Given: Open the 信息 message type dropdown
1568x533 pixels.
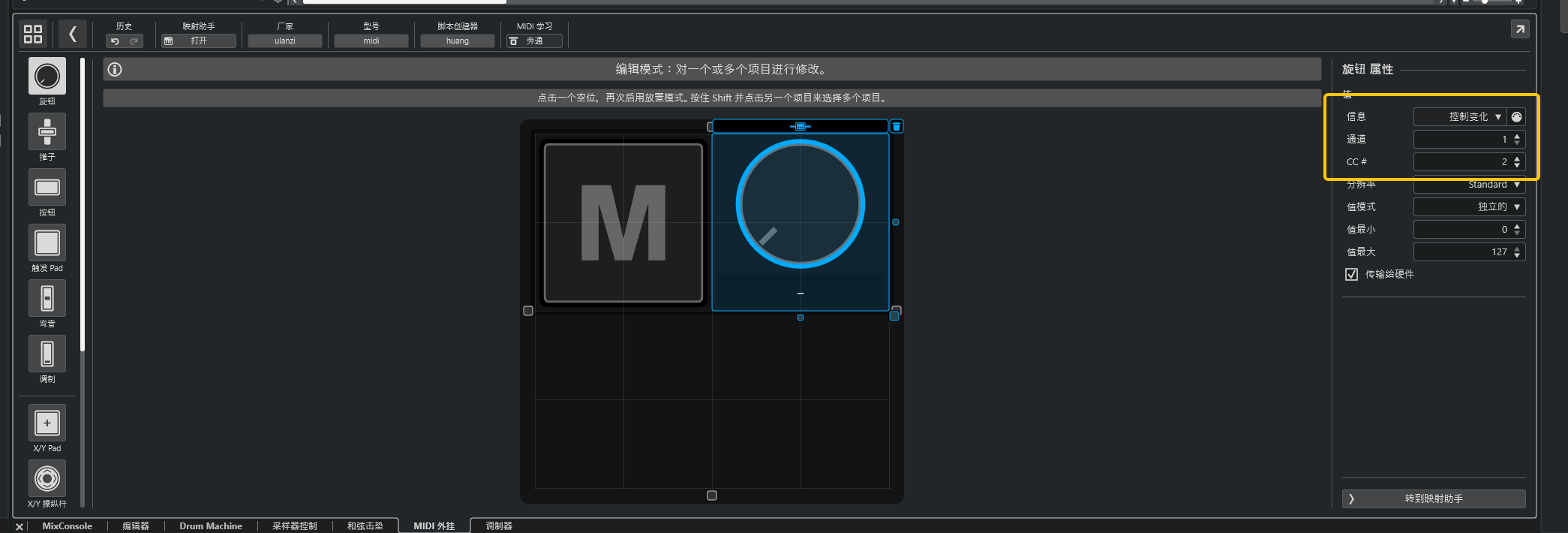Looking at the screenshot, I should (x=1460, y=117).
